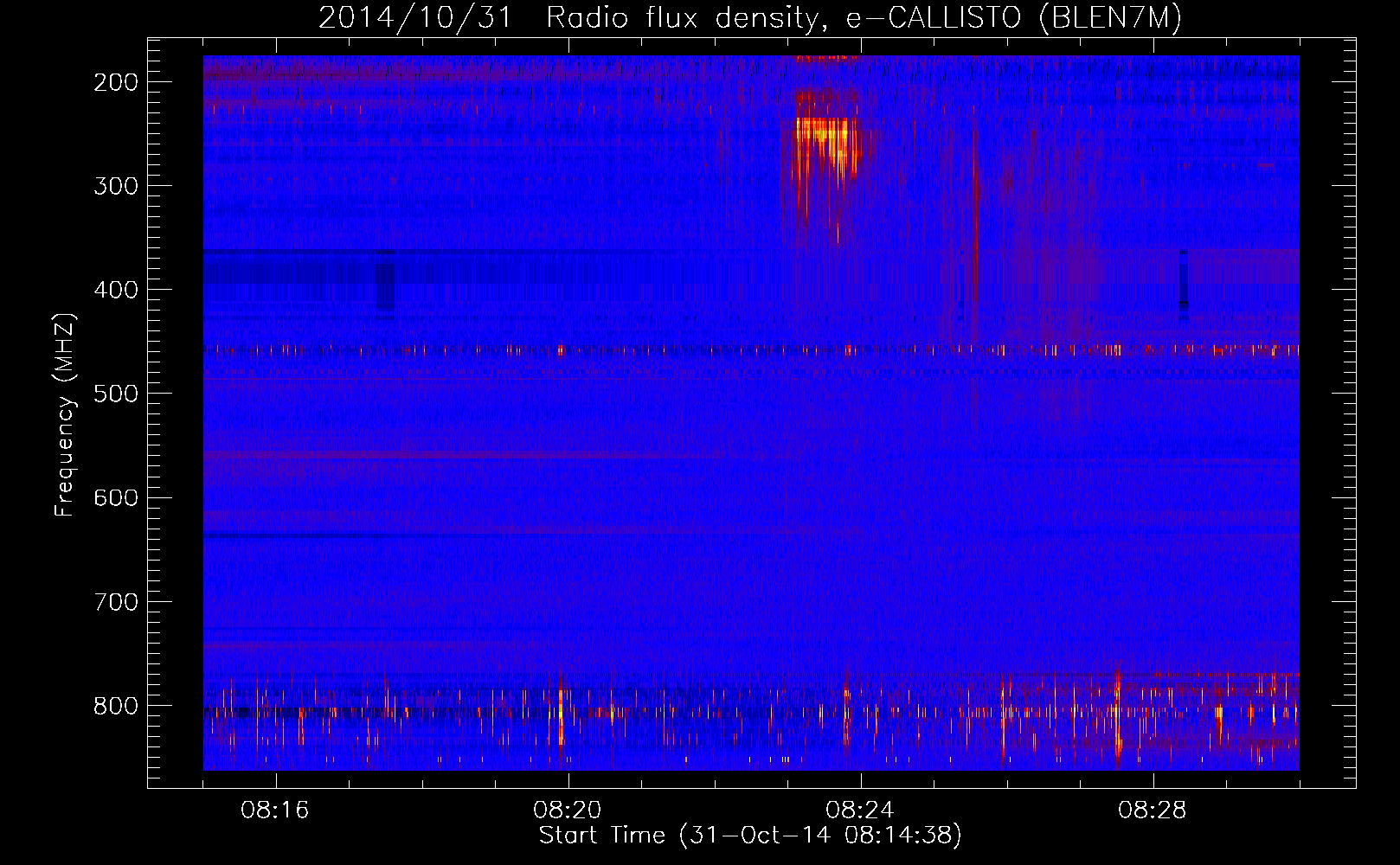1400x865 pixels.
Task: Click the 800 frequency axis label
Action: point(116,706)
